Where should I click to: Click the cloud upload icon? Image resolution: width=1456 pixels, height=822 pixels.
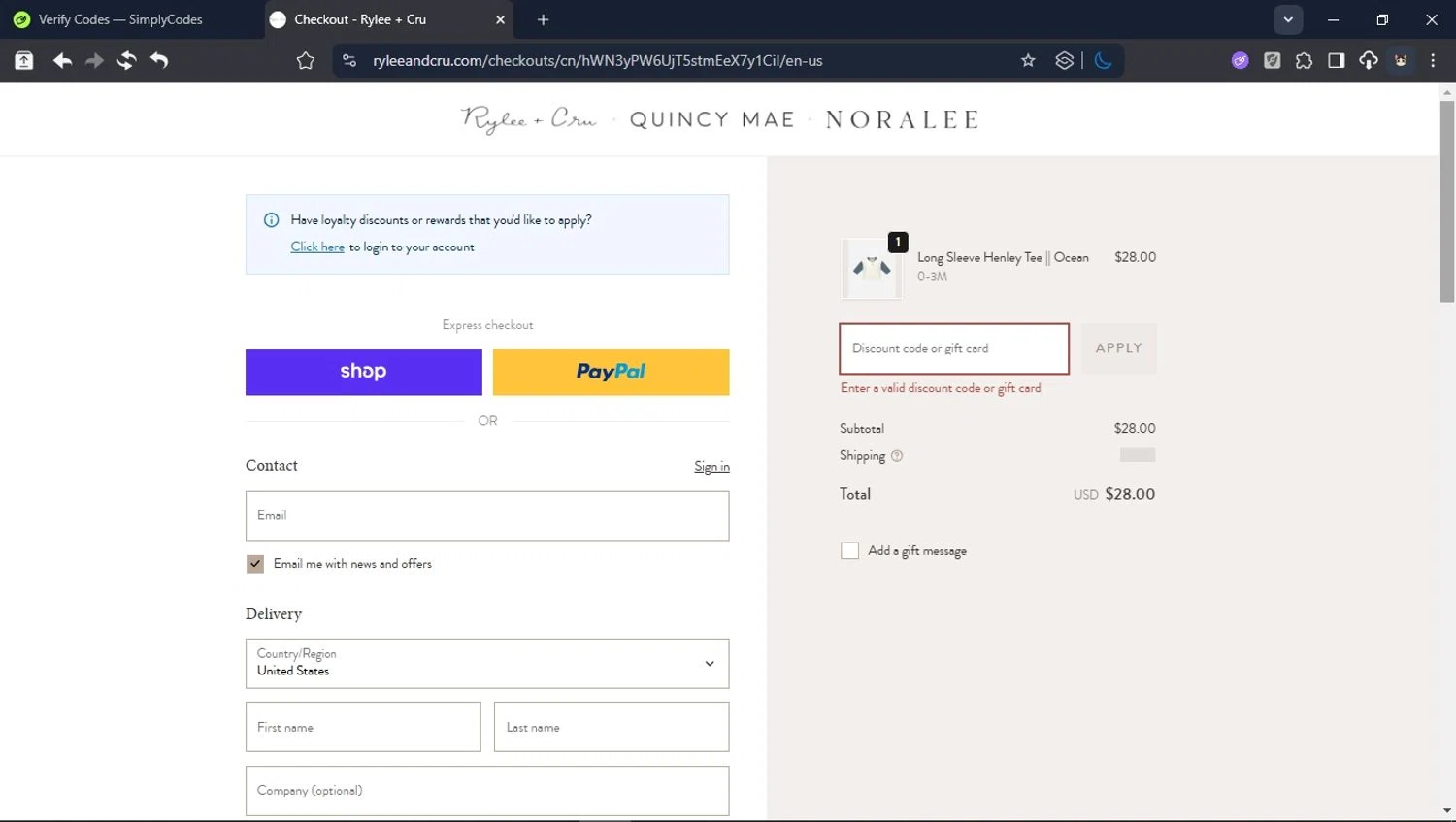point(1369,61)
